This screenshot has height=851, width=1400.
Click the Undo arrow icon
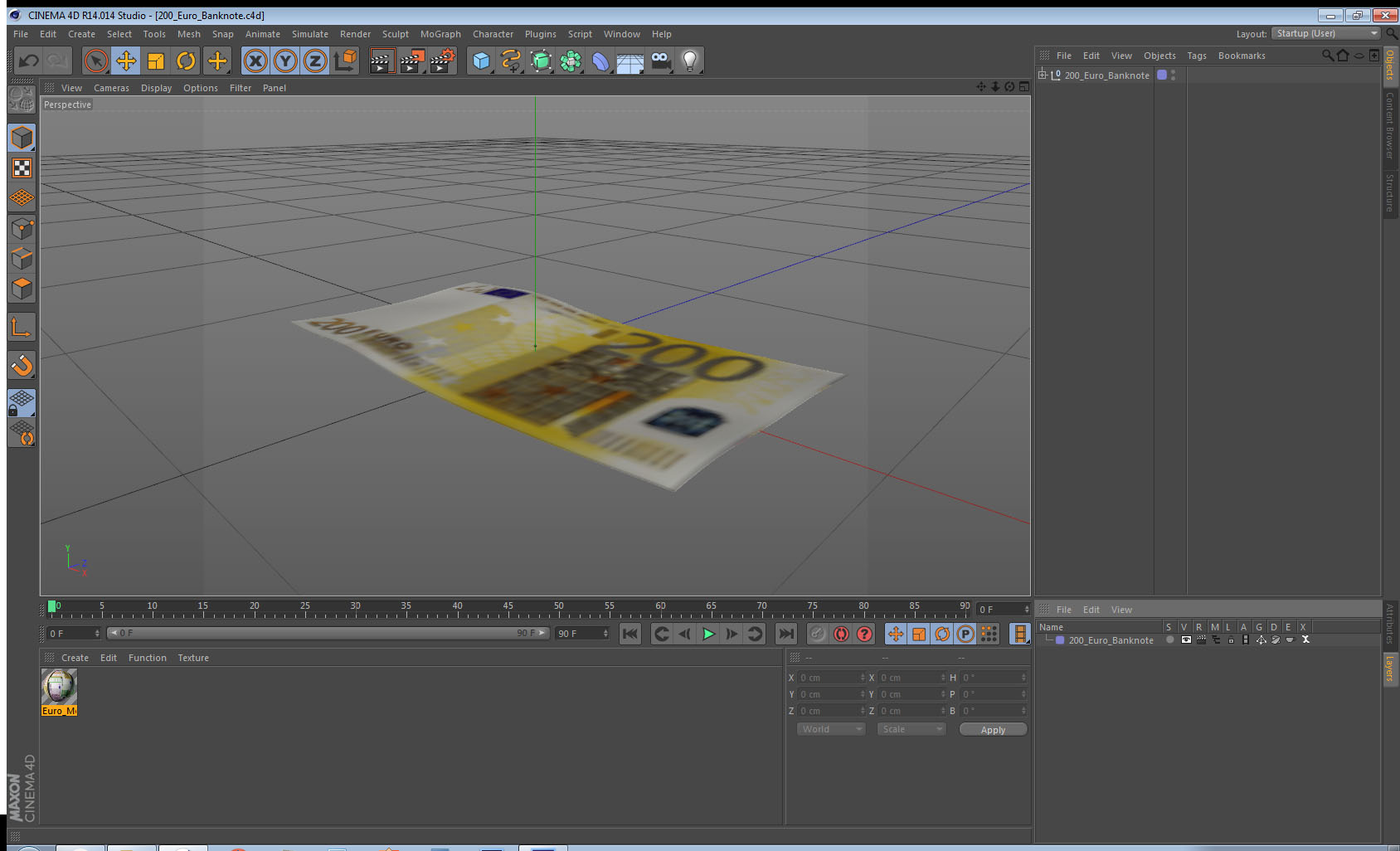click(x=29, y=61)
